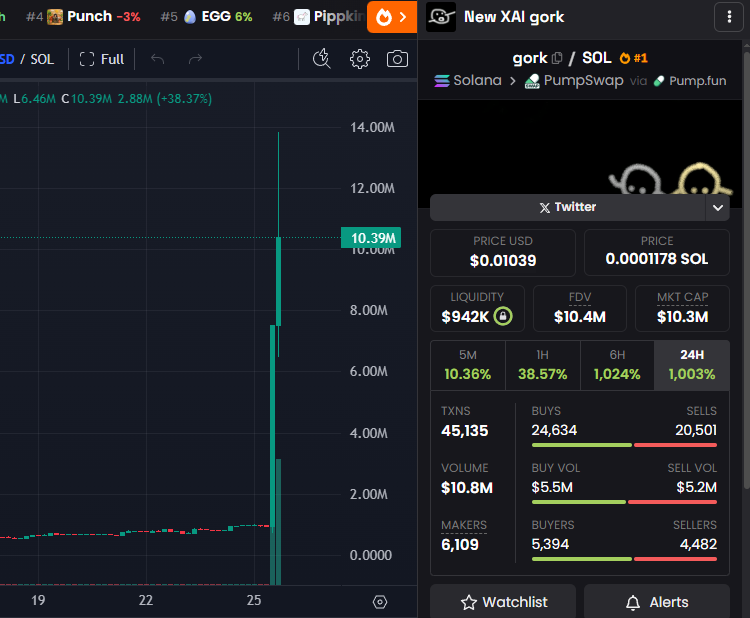This screenshot has width=750, height=618.
Task: Click the 25 date label on chart axis
Action: (x=254, y=600)
